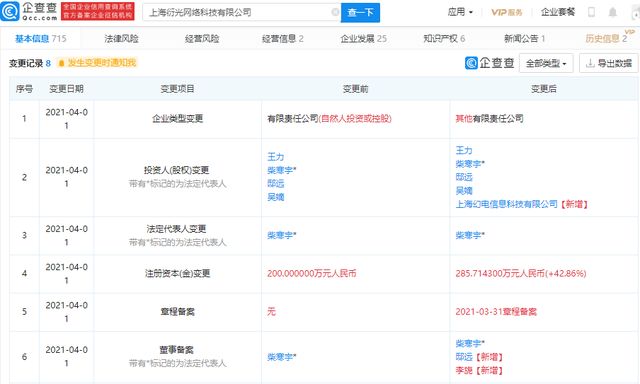Open the notification bell icon
The height and width of the screenshot is (384, 640).
(613, 12)
